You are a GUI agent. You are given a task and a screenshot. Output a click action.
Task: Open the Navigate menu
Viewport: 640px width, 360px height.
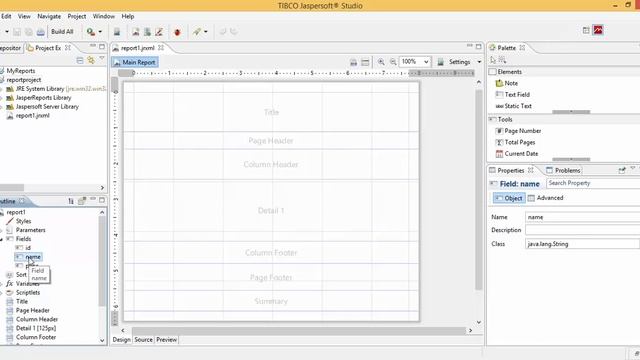pyautogui.click(x=49, y=16)
